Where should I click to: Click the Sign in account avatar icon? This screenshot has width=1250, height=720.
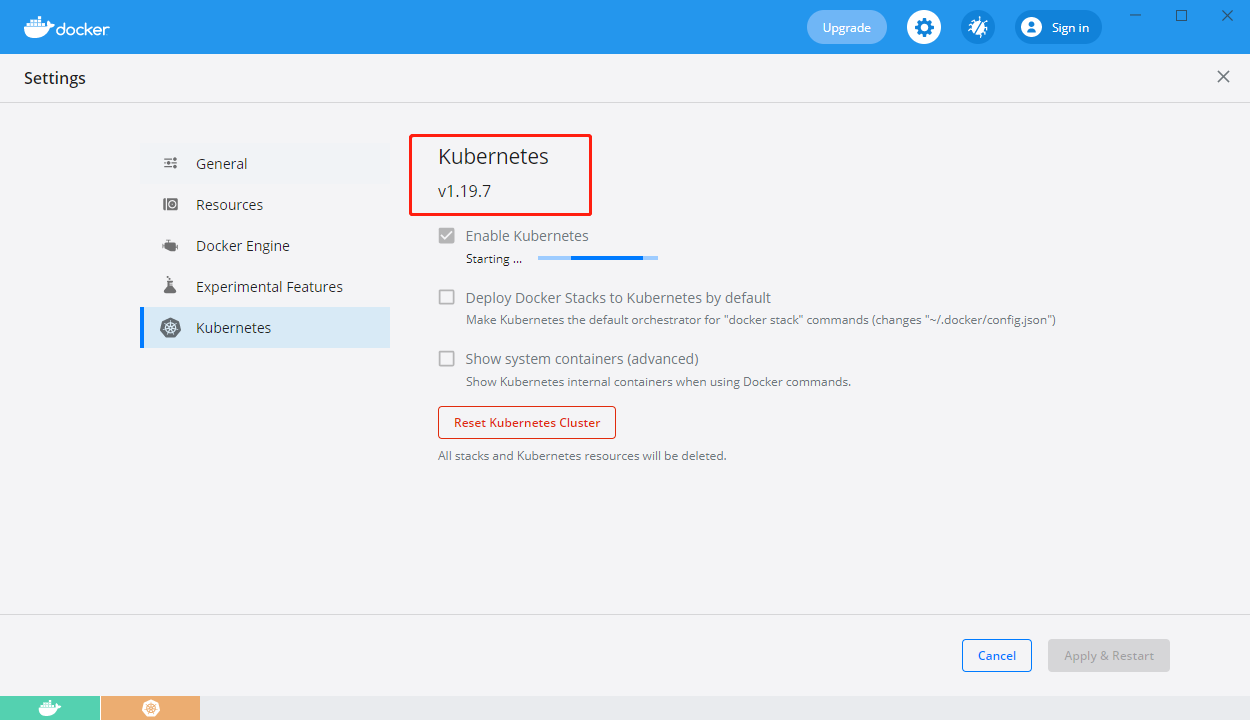(1030, 27)
